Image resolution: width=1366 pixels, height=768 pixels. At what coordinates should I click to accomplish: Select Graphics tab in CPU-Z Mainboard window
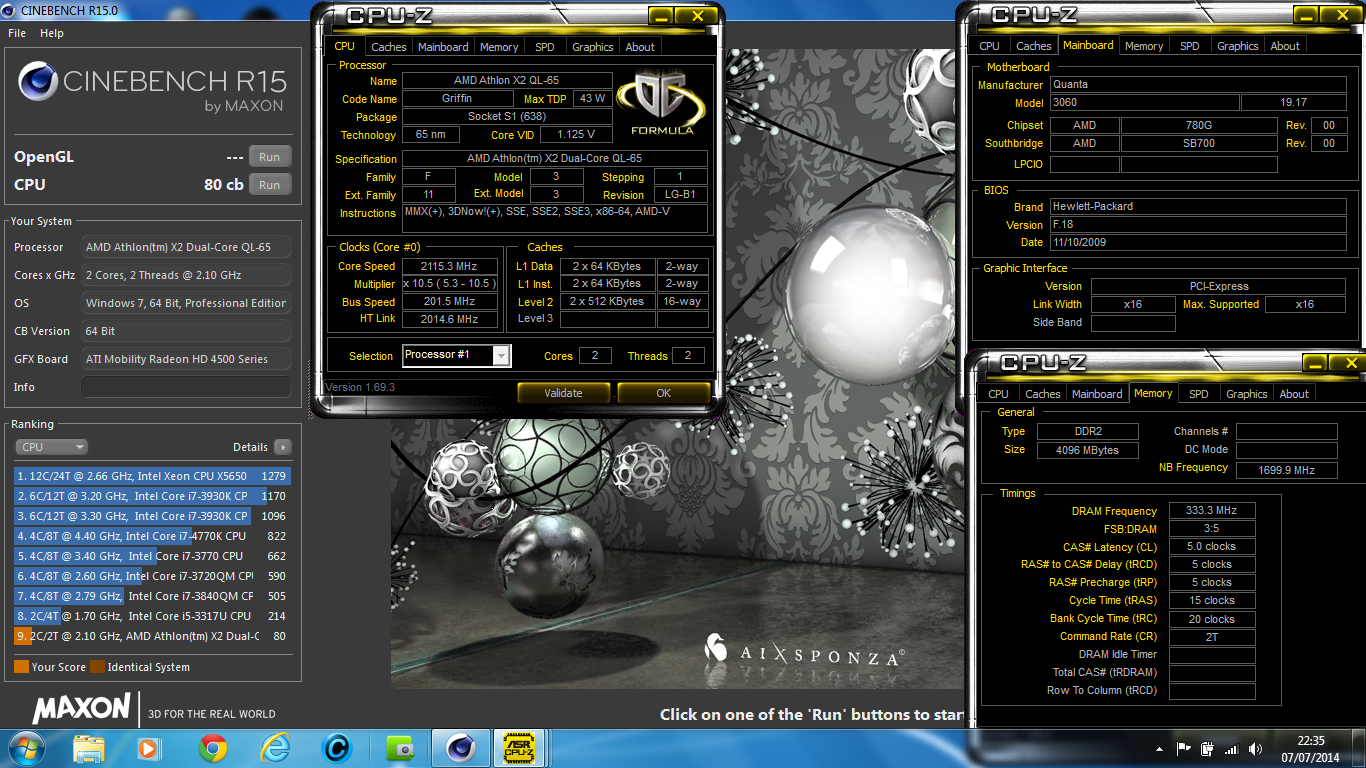[x=1238, y=46]
